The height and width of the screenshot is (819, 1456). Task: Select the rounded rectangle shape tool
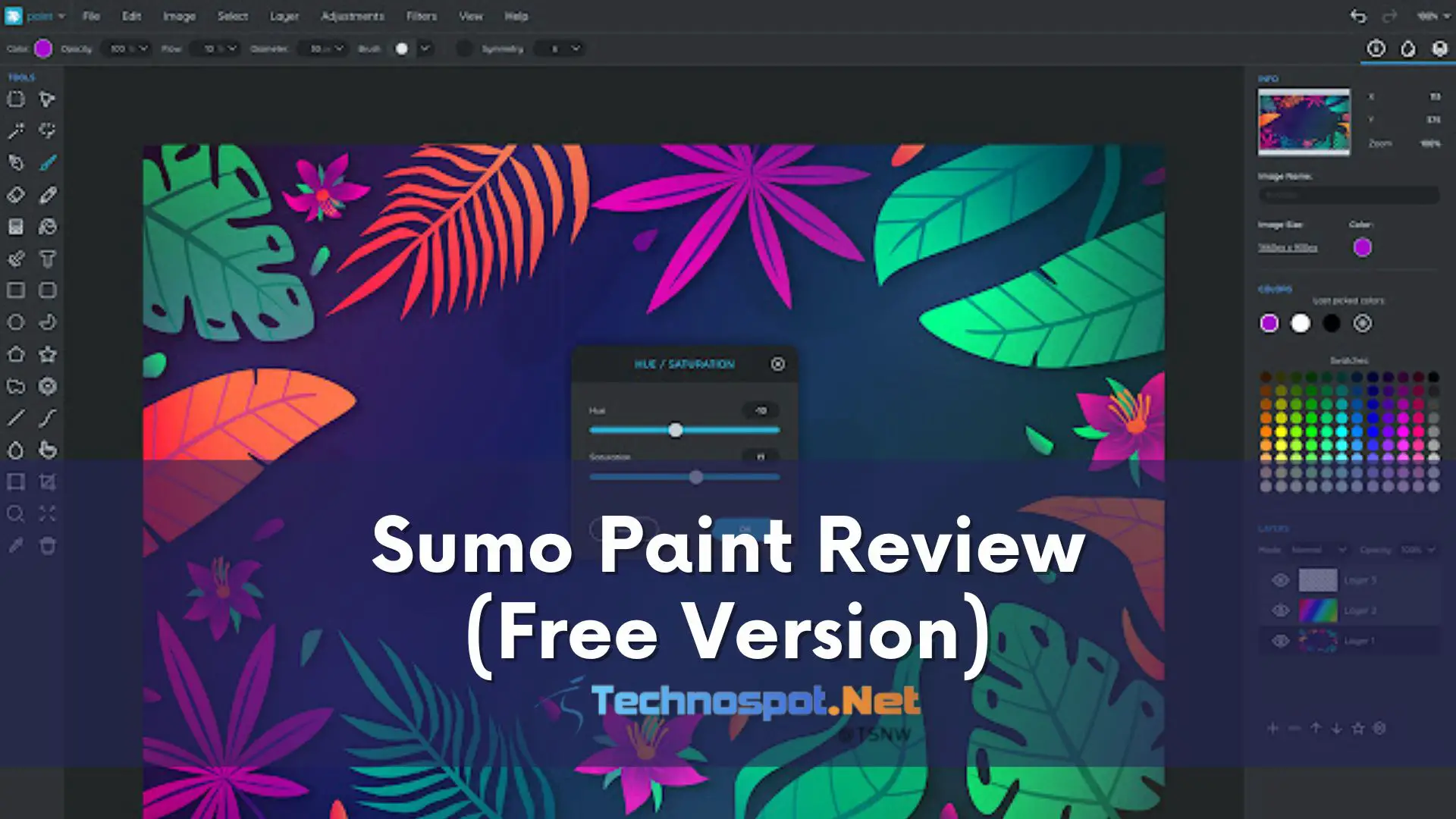(x=48, y=290)
